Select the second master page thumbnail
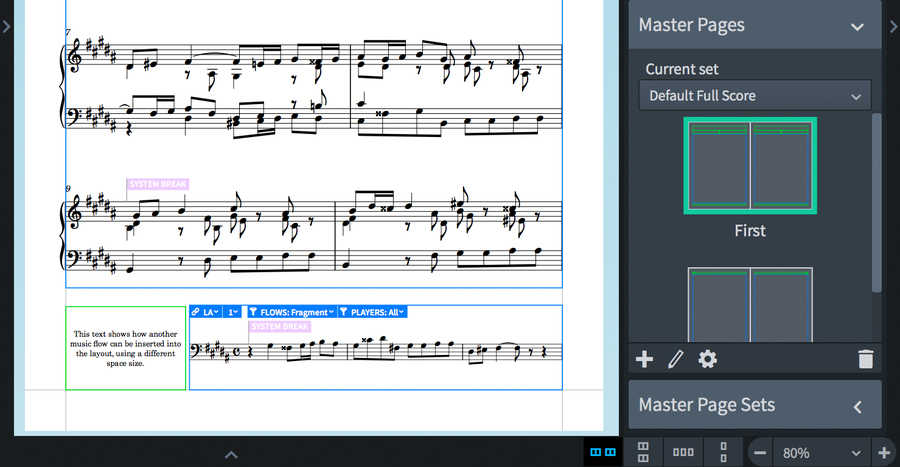 click(x=750, y=305)
